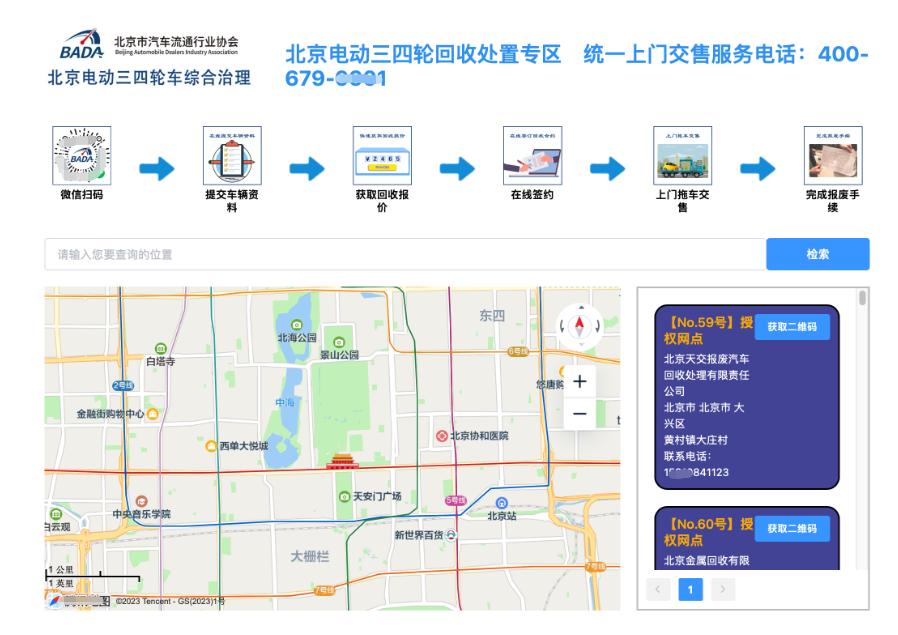Get QR code for No.60 authorized network point
898x635 pixels.
coord(795,529)
